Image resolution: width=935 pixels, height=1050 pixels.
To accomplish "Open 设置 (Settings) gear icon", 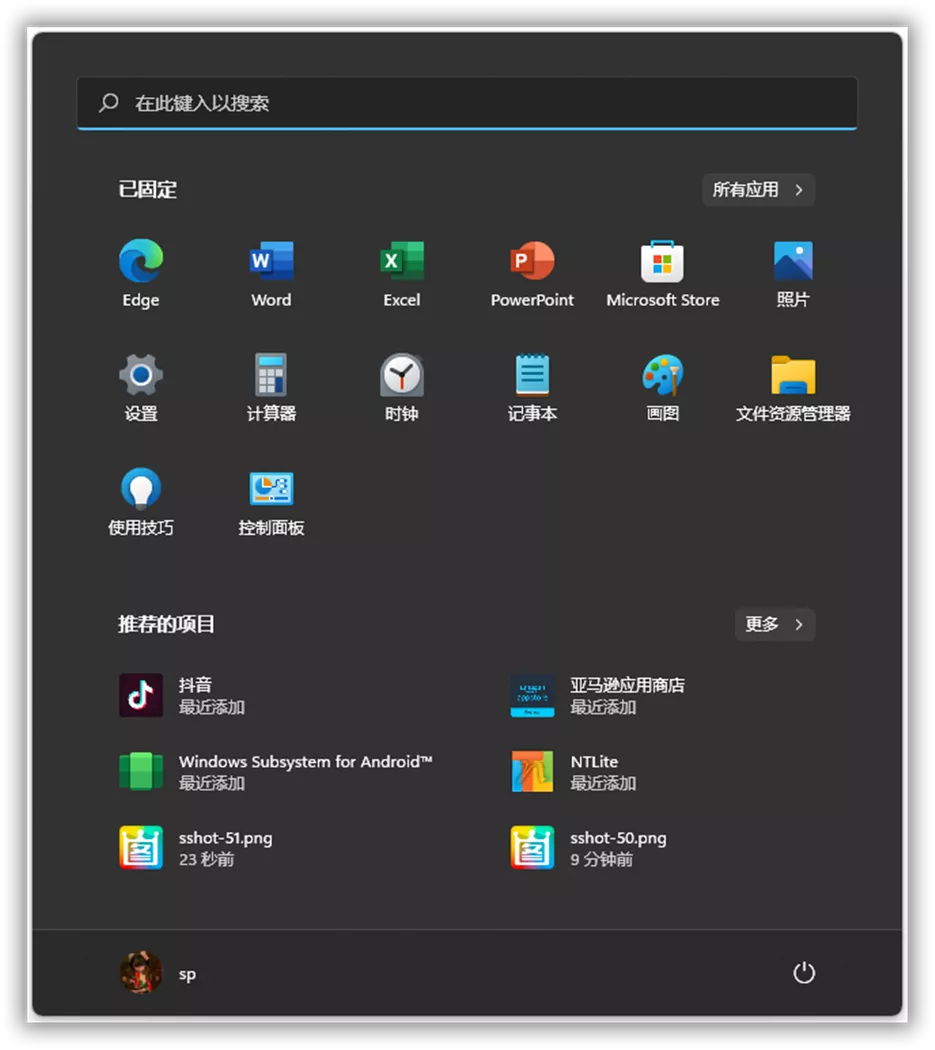I will [x=141, y=375].
